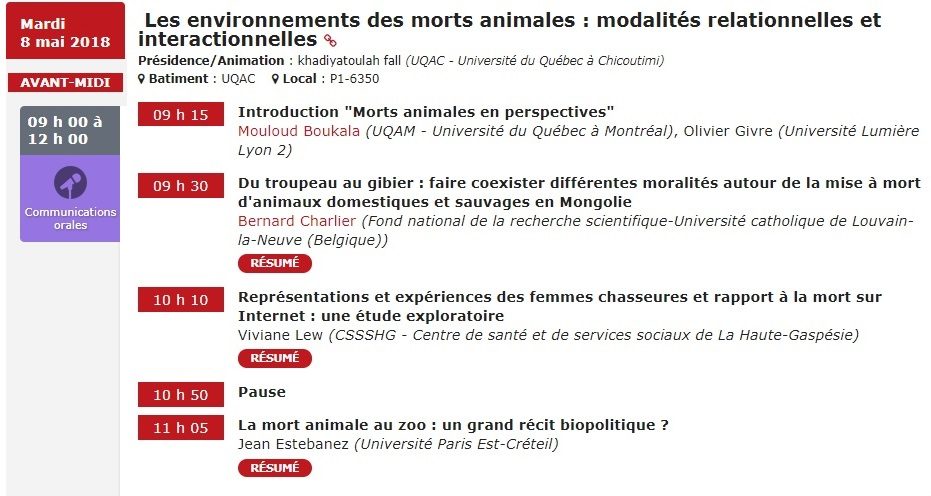Click talk title Du troupeau au gibier
This screenshot has height=496, width=931.
pos(579,192)
